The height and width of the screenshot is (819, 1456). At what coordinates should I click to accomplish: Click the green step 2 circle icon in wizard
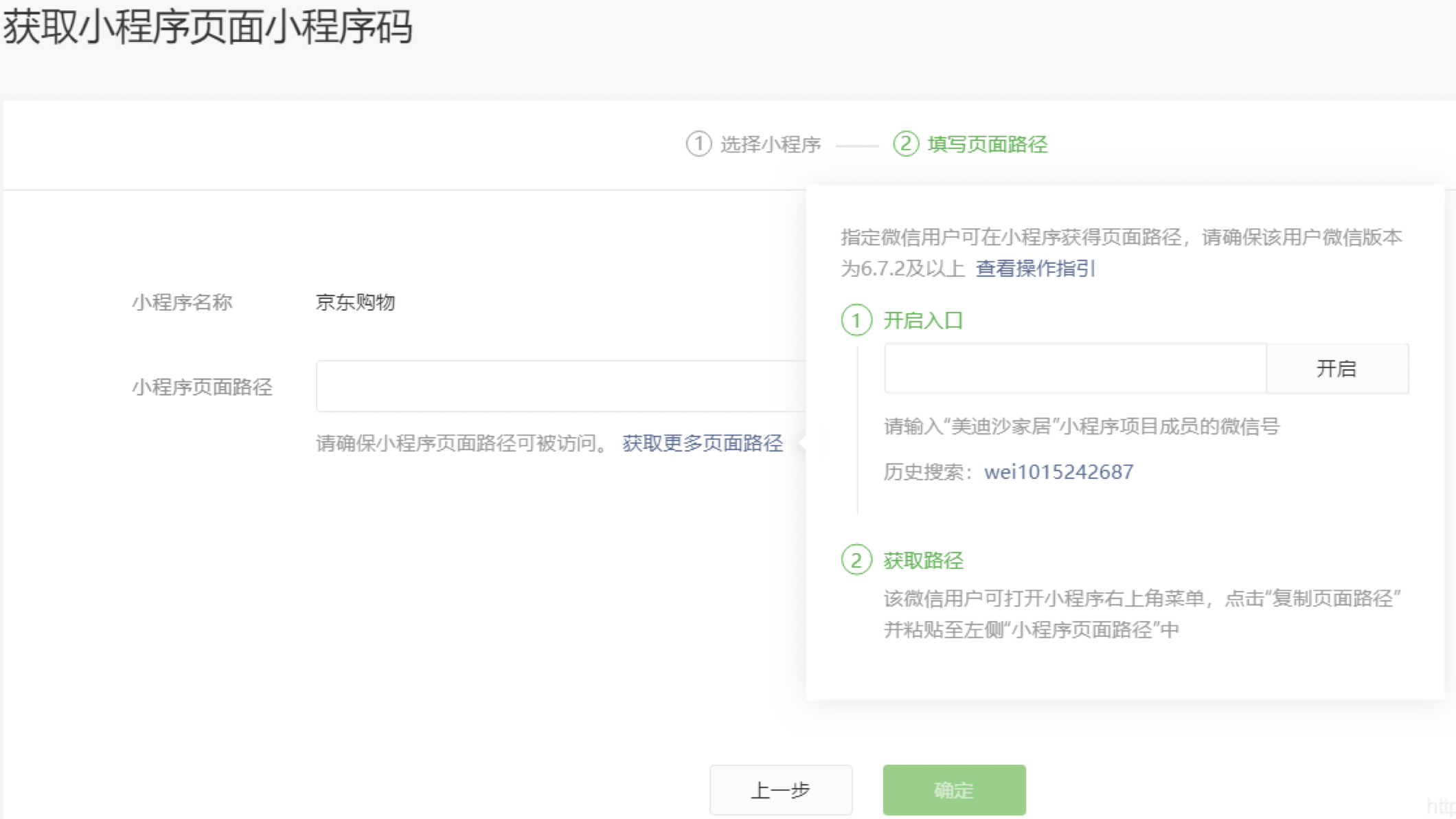(905, 144)
